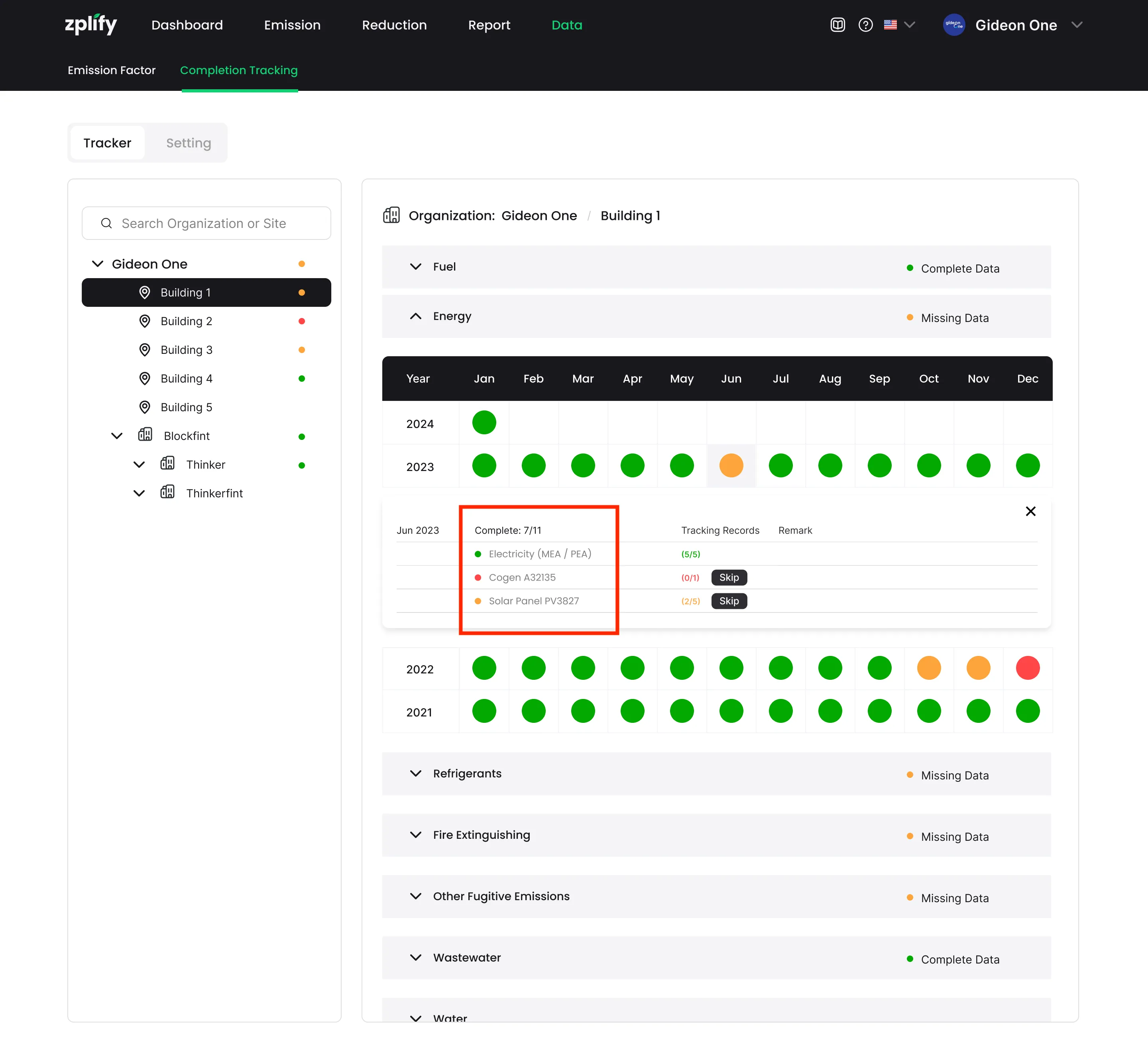This screenshot has width=1148, height=1048.
Task: Click the help question mark icon
Action: click(x=865, y=24)
